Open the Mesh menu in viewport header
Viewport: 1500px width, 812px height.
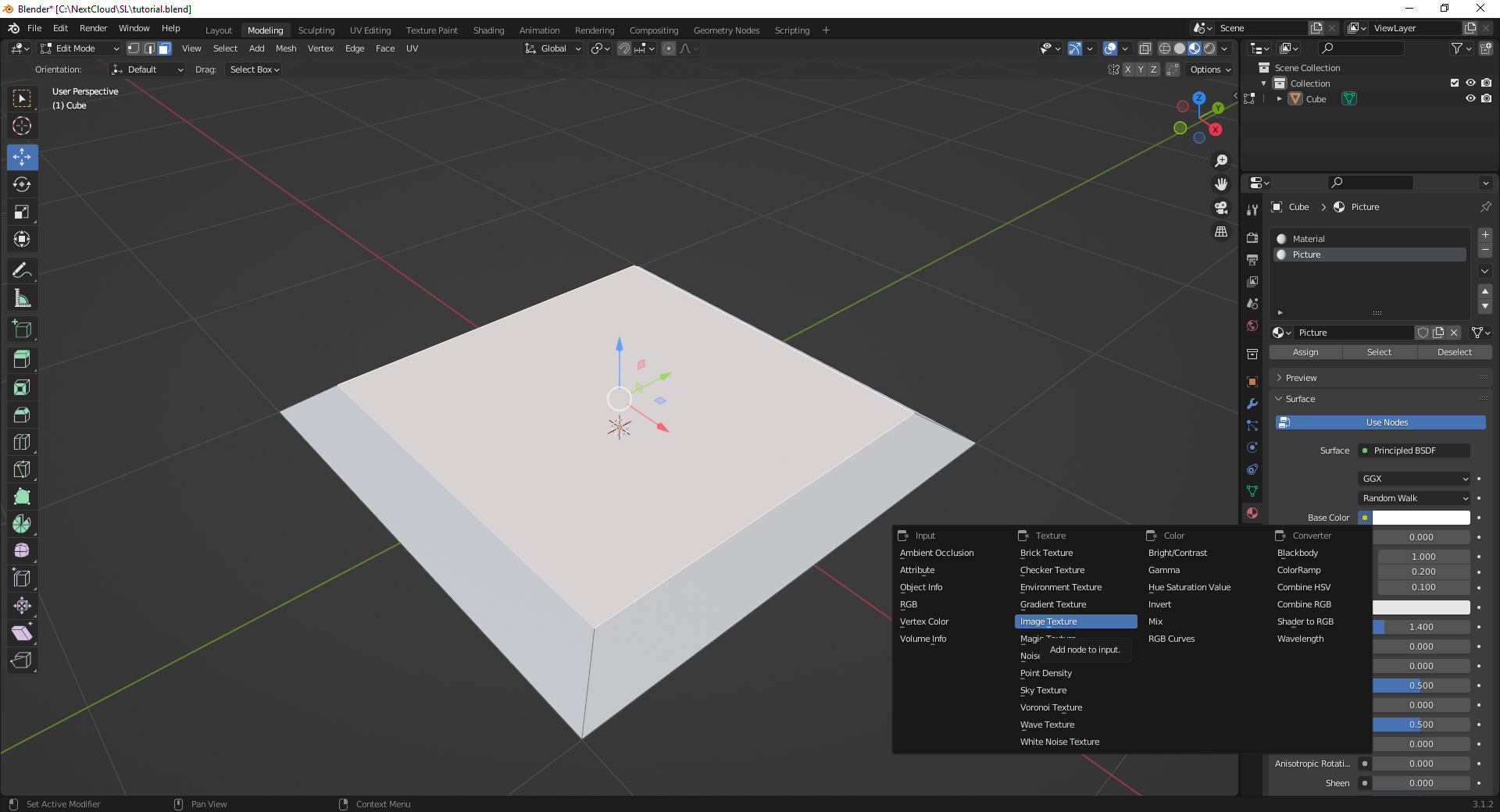(286, 48)
